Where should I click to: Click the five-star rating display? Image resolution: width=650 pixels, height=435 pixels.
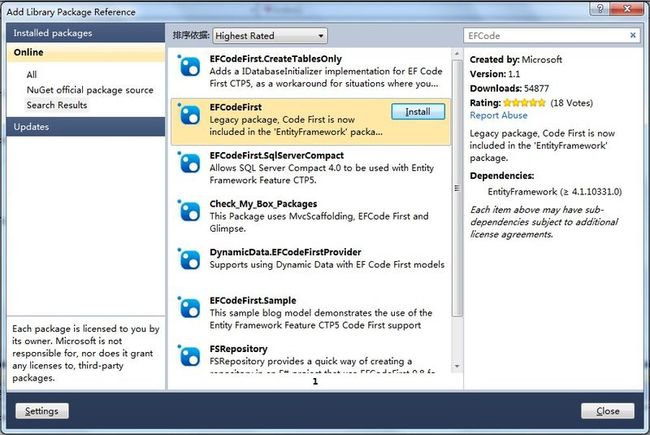click(x=524, y=103)
